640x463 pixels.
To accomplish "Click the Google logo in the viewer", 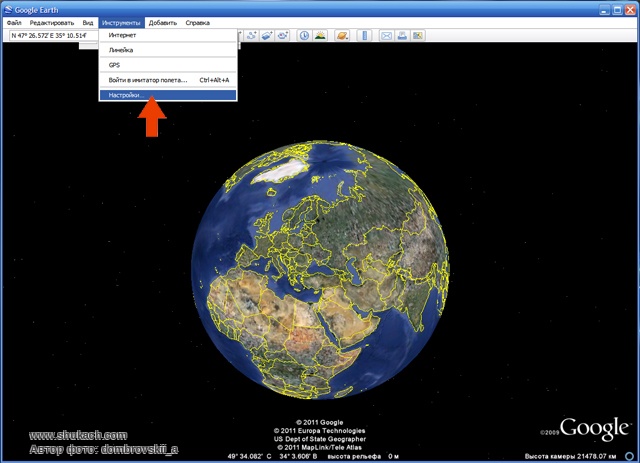I will [x=593, y=429].
